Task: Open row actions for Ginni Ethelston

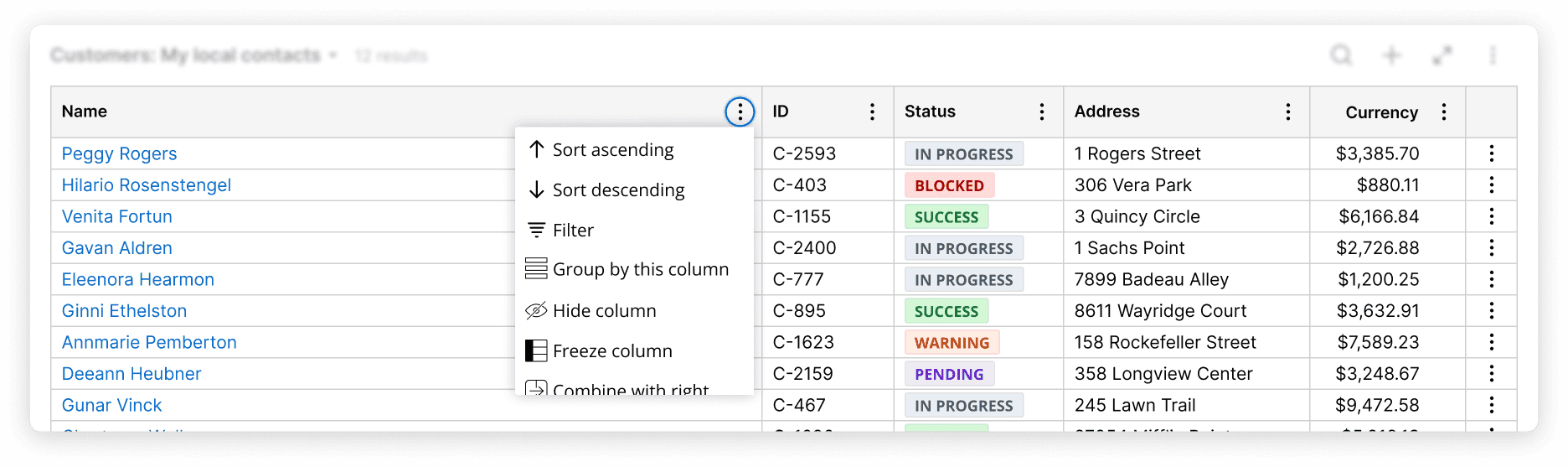Action: (1491, 310)
